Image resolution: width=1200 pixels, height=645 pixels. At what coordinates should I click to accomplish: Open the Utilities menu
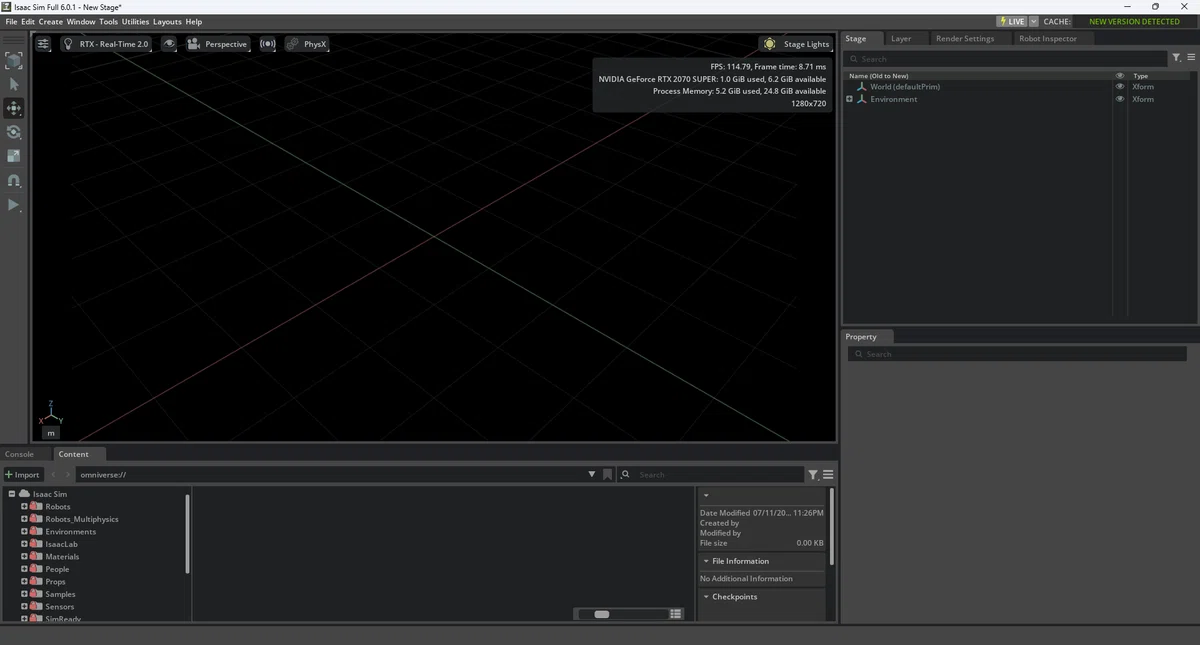(135, 22)
